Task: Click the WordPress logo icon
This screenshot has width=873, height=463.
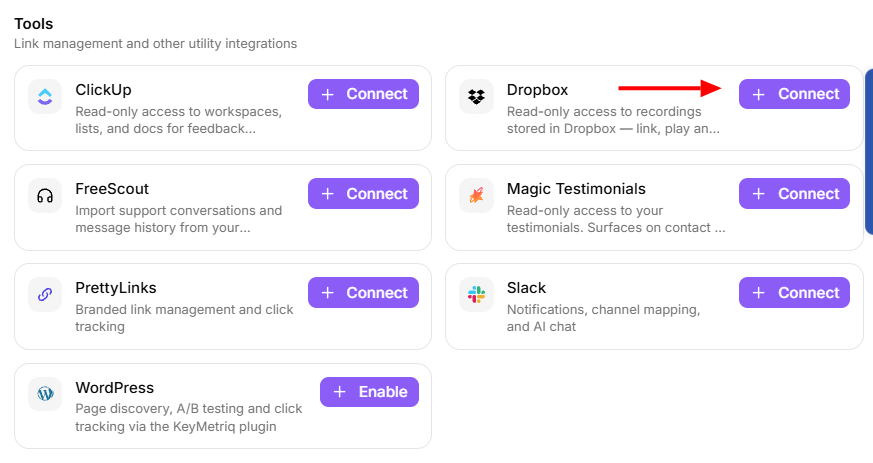Action: pyautogui.click(x=45, y=394)
